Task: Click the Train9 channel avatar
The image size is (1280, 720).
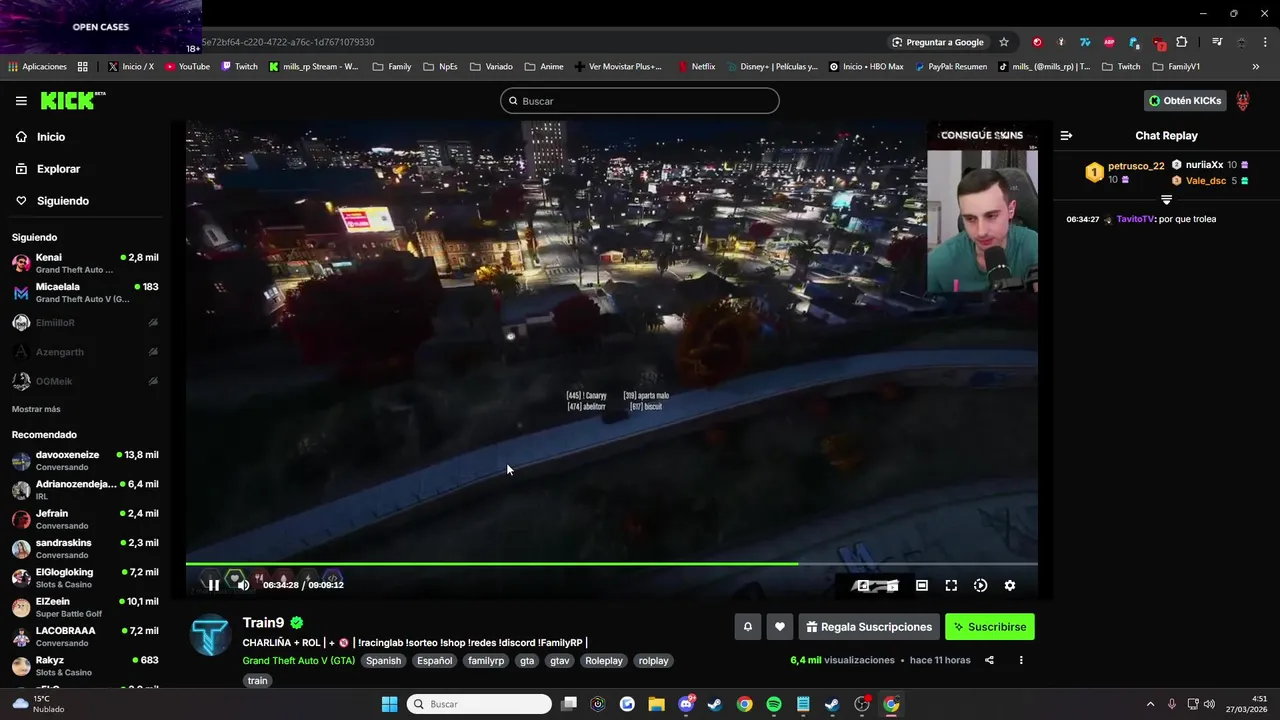Action: tap(210, 636)
